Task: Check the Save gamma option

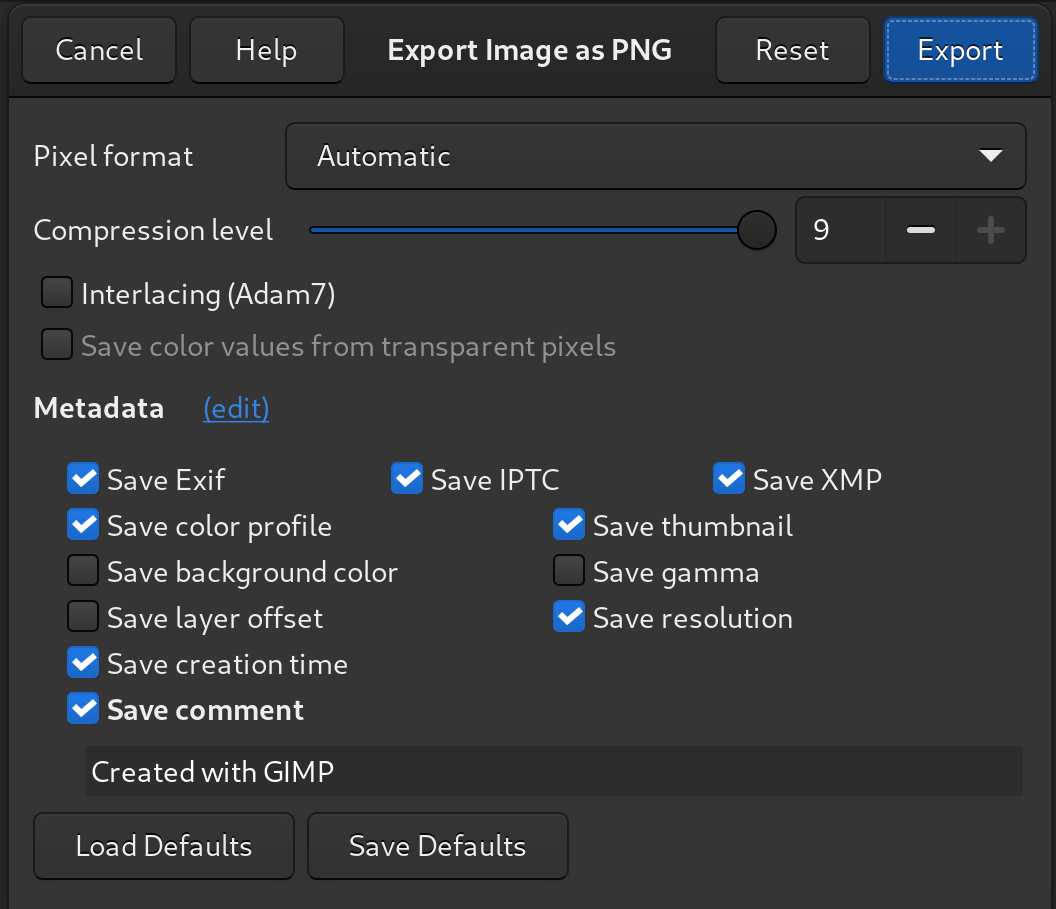Action: (569, 570)
